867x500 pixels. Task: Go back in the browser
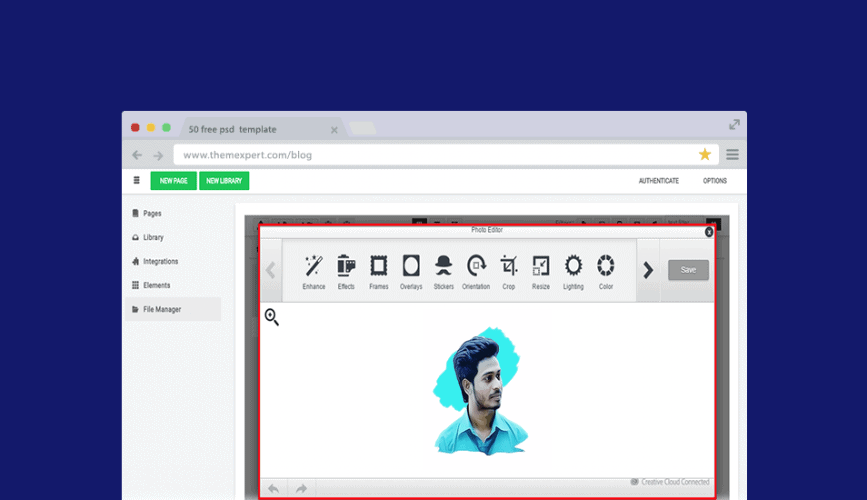pyautogui.click(x=137, y=155)
